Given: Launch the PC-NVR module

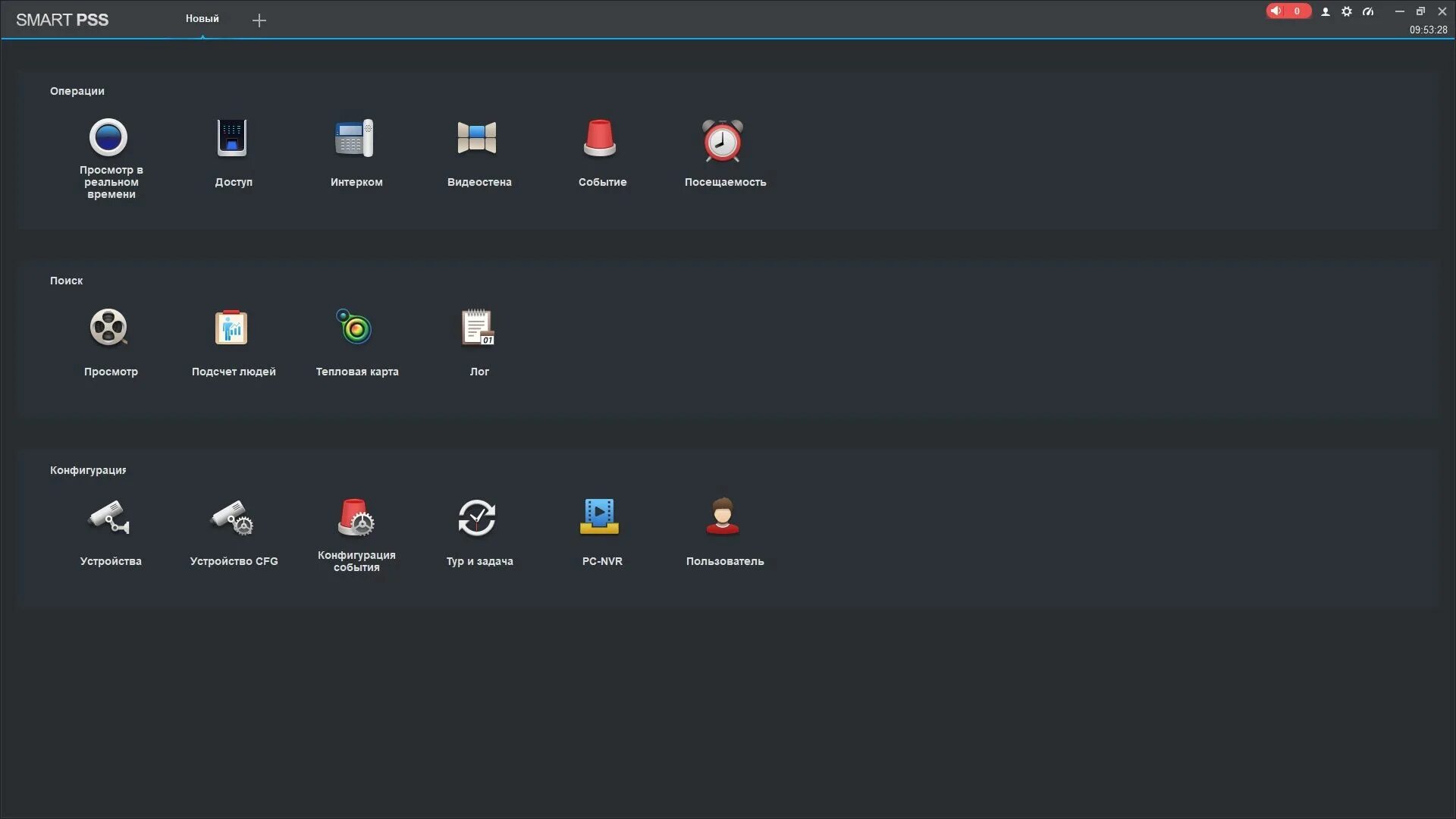Looking at the screenshot, I should point(601,516).
